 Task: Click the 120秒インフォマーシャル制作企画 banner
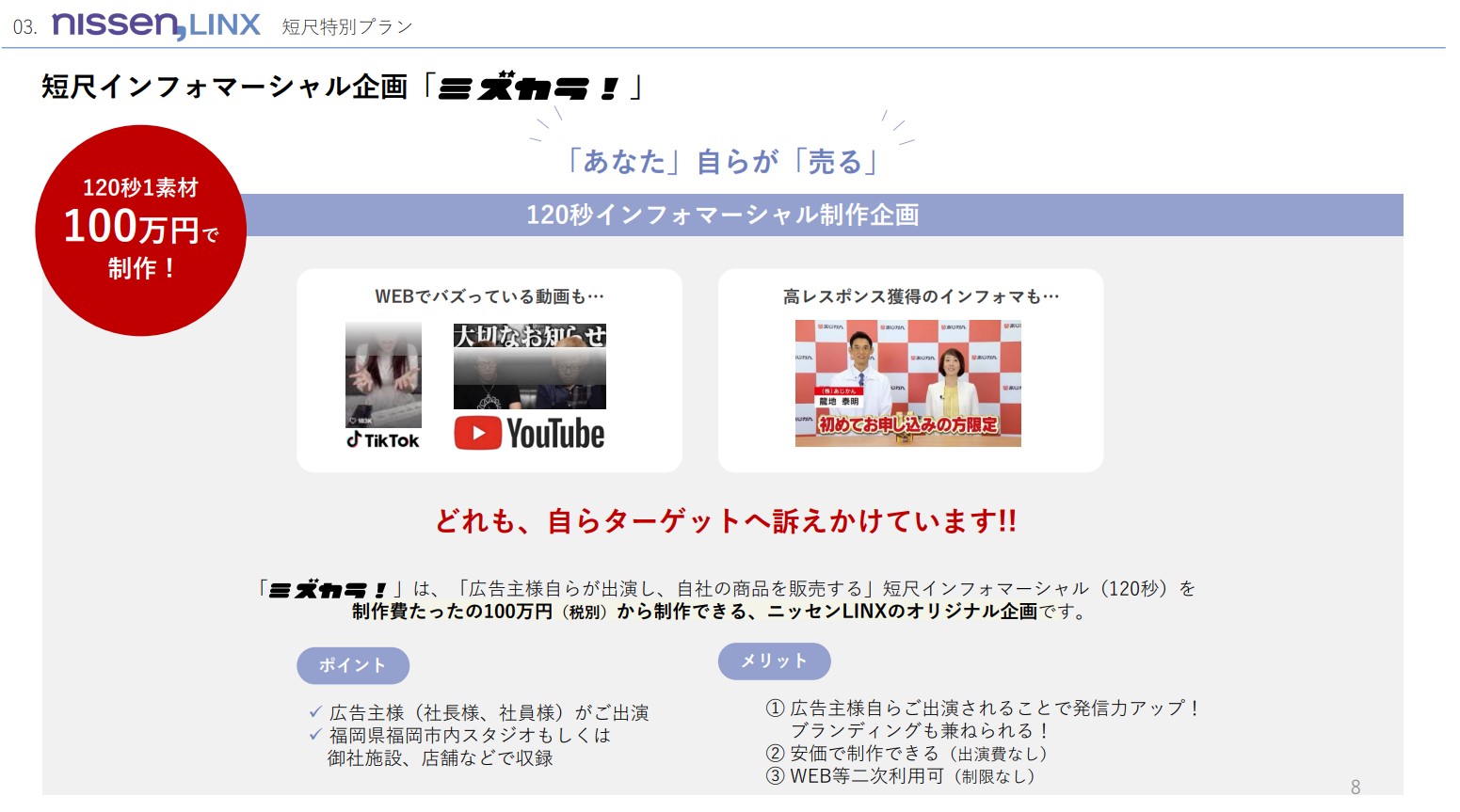(723, 215)
